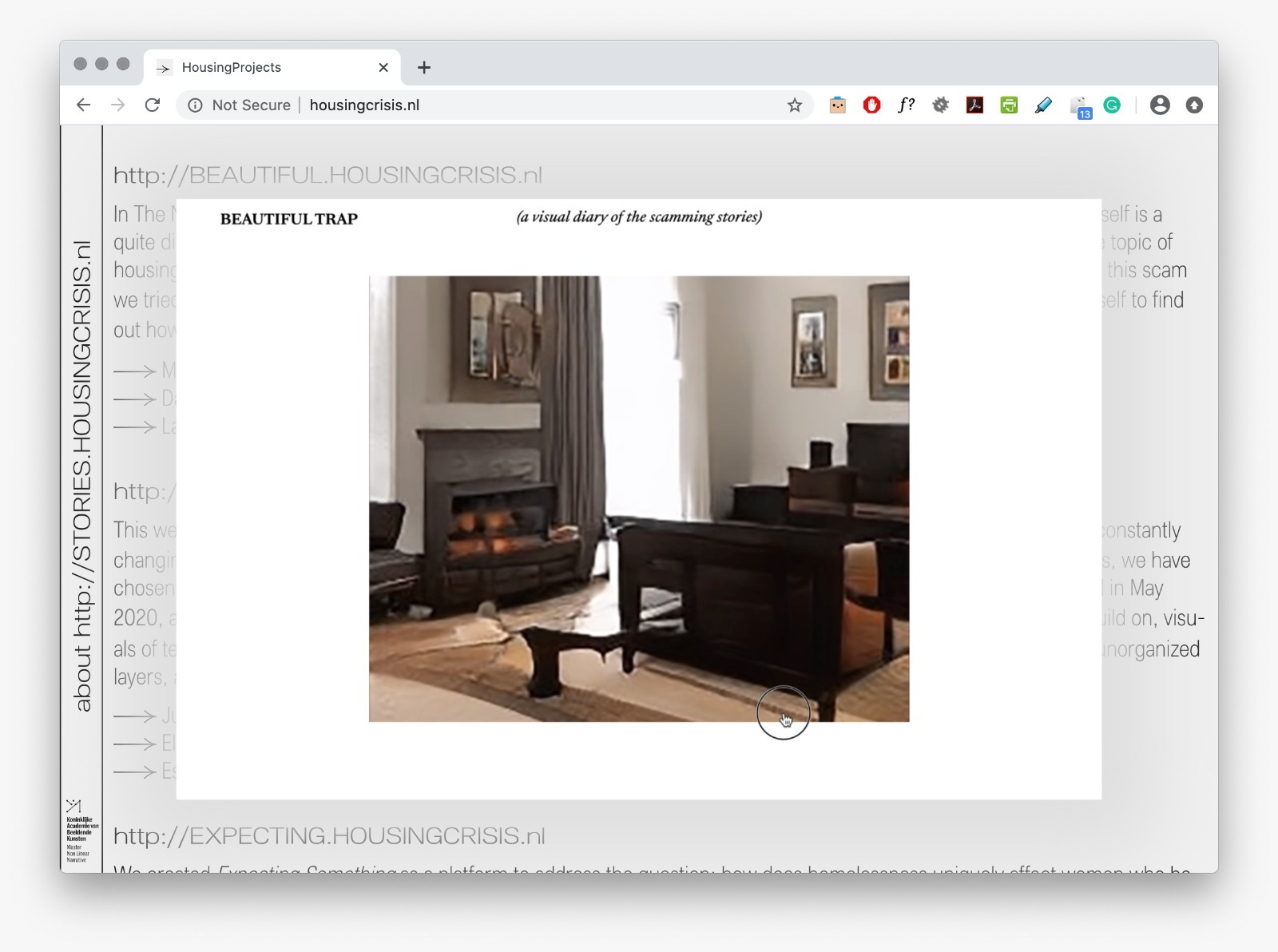View site info for Not Secure warning

coord(196,105)
